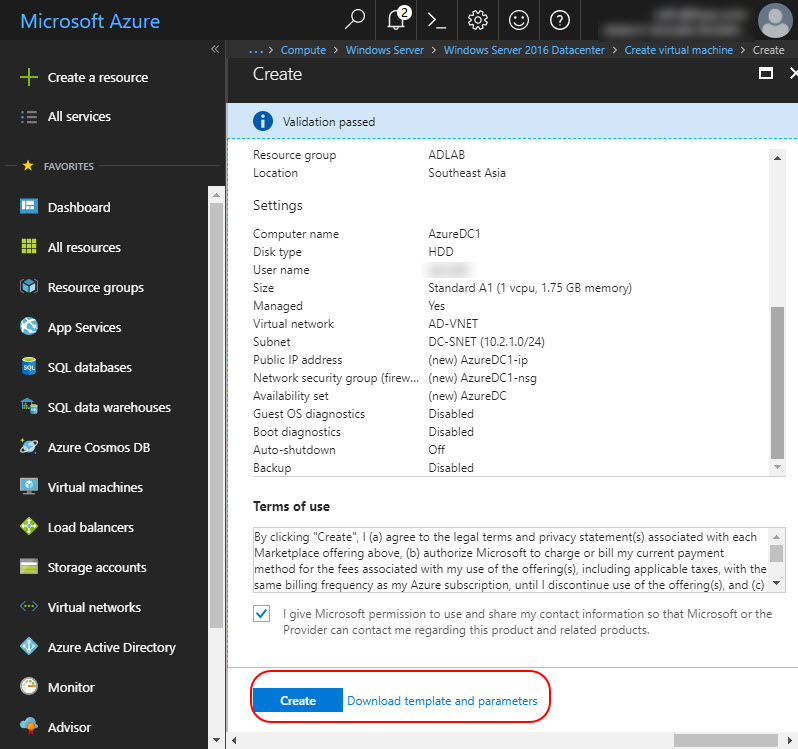Viewport: 798px width, 749px height.
Task: Select the 'Standard A1 (1 vcpu, 1.75 GB memory)' value
Action: point(530,288)
